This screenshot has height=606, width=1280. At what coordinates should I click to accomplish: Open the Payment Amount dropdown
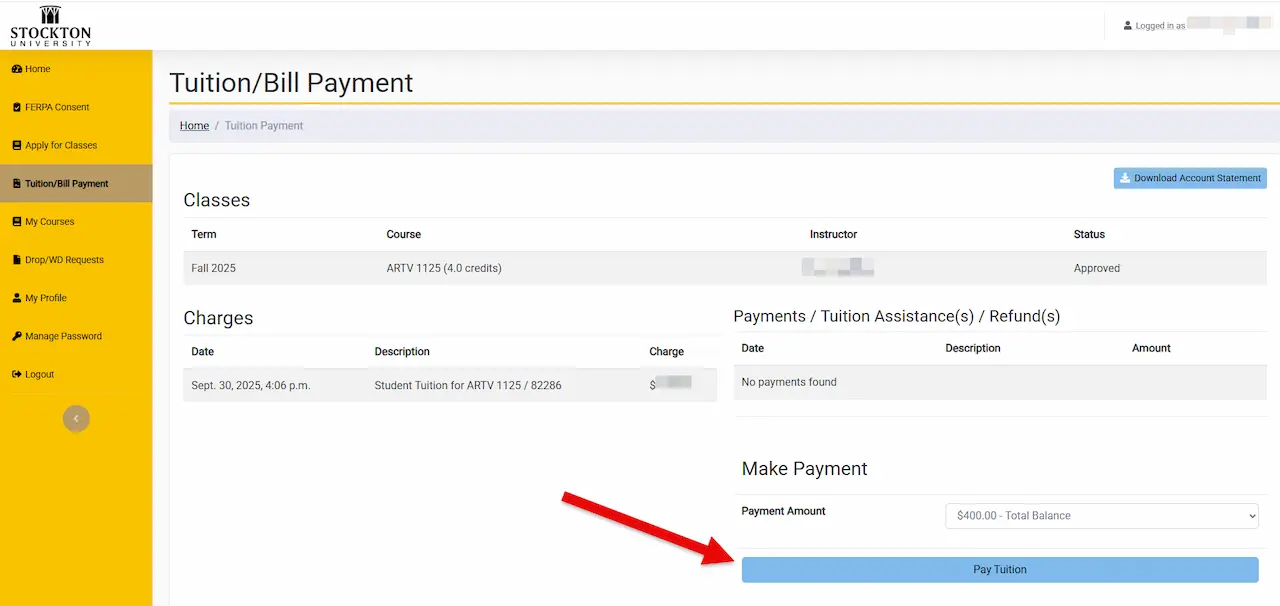(x=1101, y=515)
